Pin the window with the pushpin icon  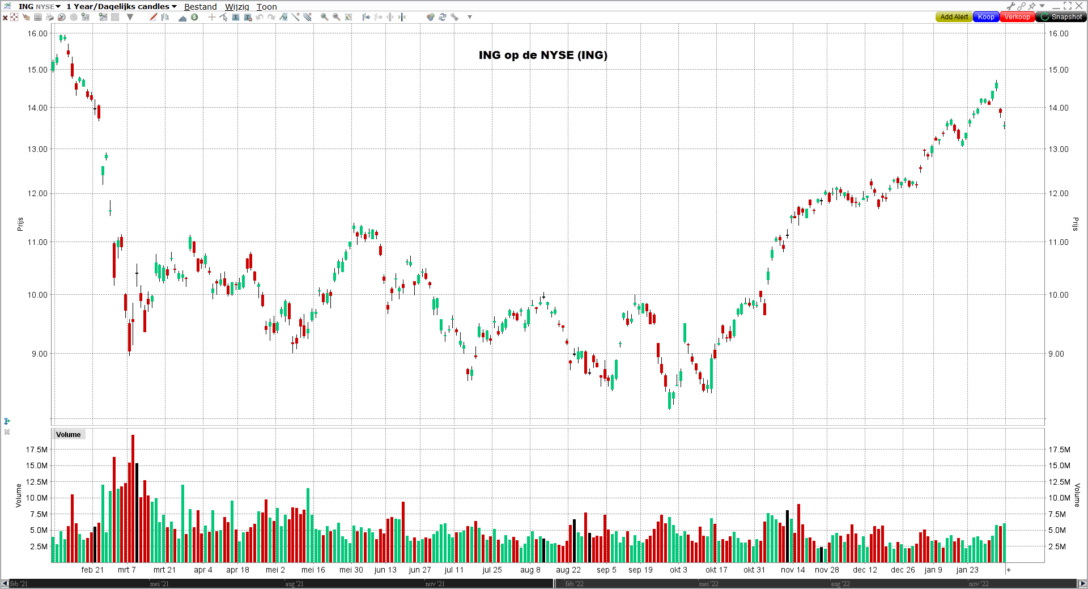click(x=1032, y=6)
